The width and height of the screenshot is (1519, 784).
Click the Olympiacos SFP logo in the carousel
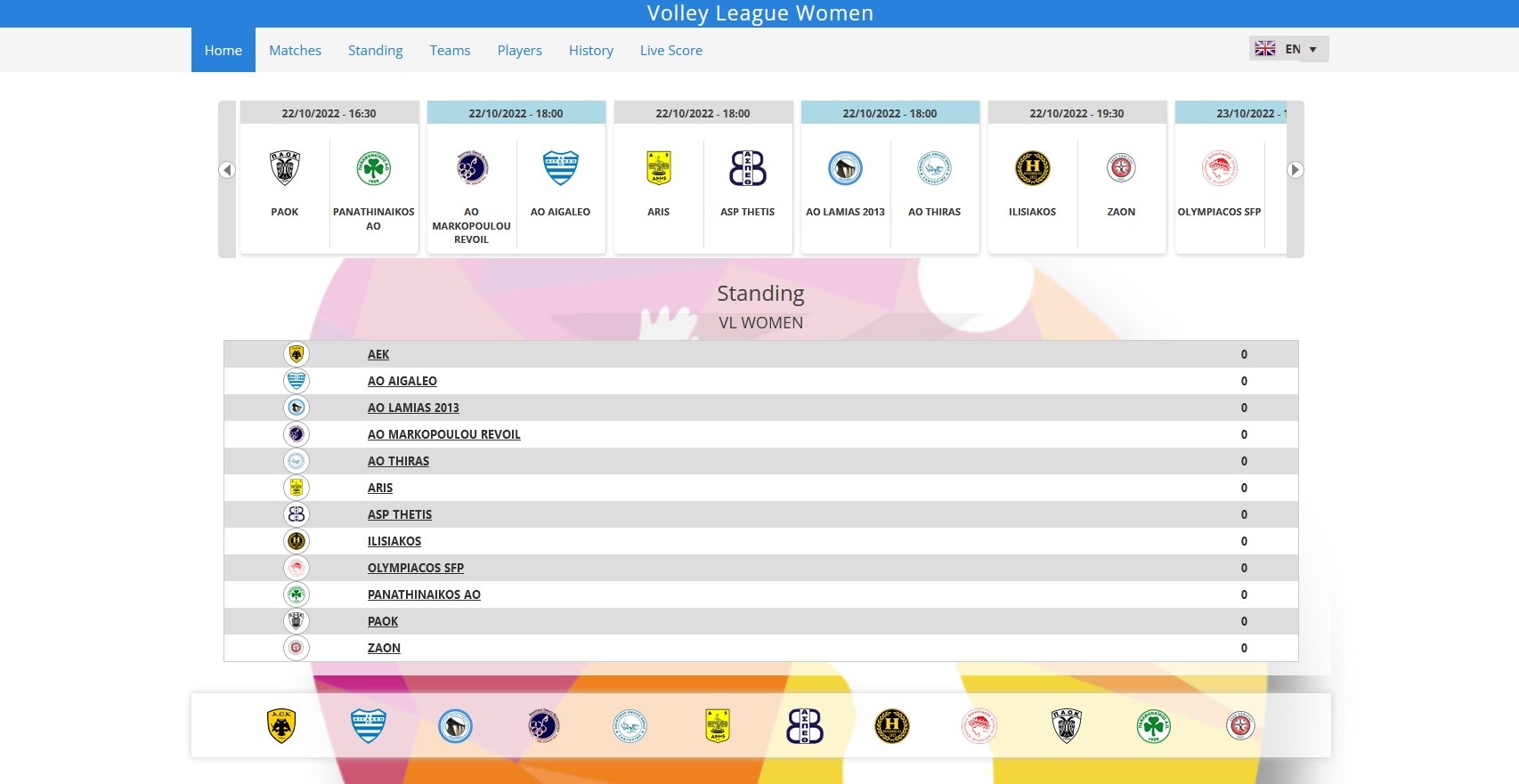1220,168
